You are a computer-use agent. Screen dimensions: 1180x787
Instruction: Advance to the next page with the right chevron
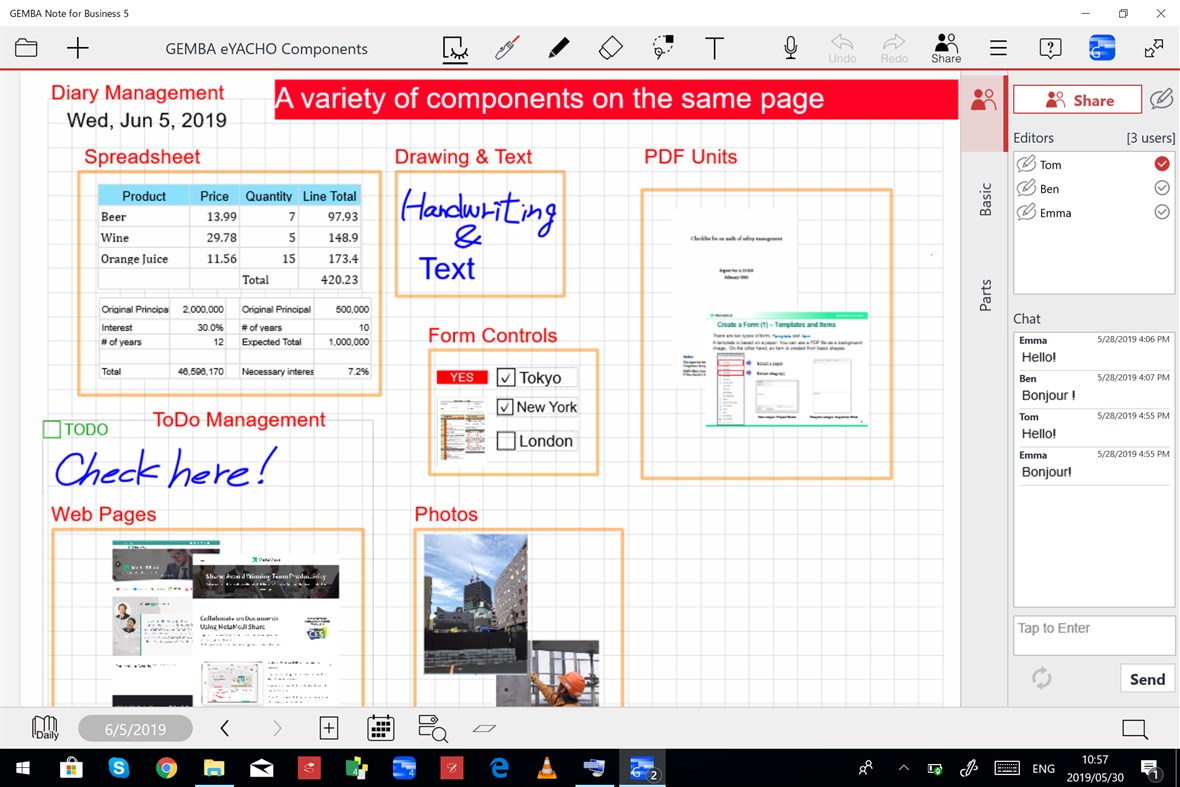coord(276,728)
